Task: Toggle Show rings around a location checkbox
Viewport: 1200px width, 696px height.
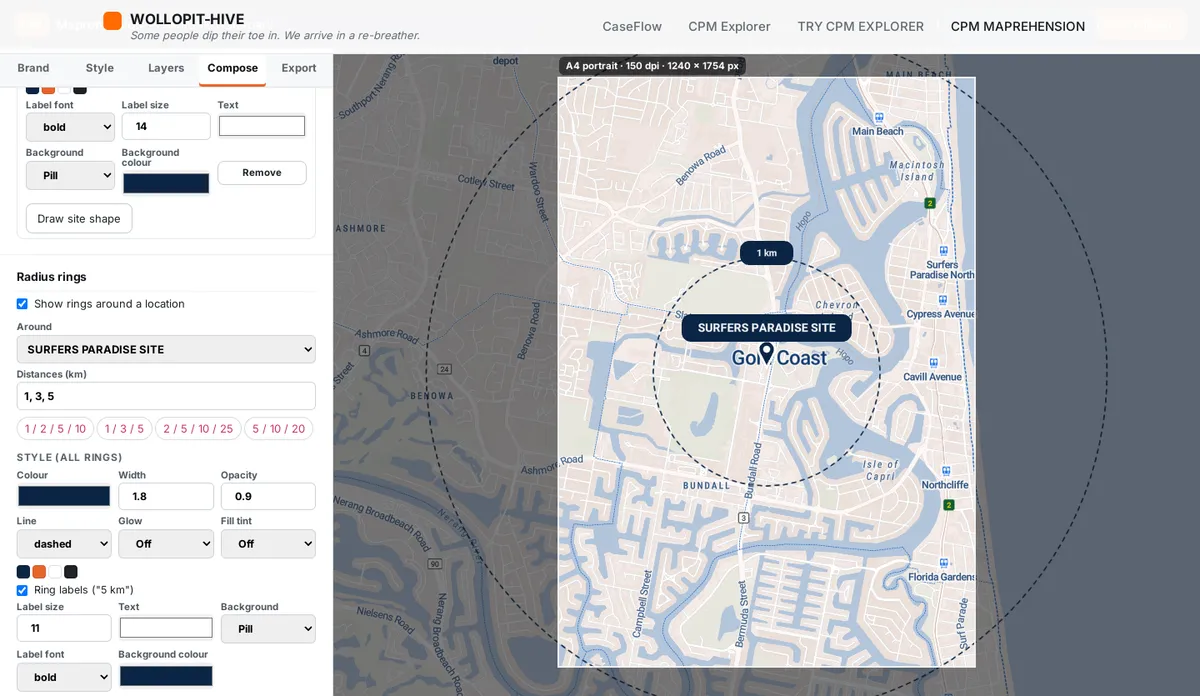Action: click(22, 304)
